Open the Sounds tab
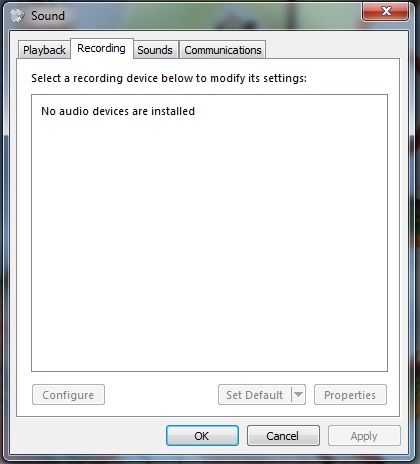Image resolution: width=420 pixels, height=464 pixels. (155, 50)
